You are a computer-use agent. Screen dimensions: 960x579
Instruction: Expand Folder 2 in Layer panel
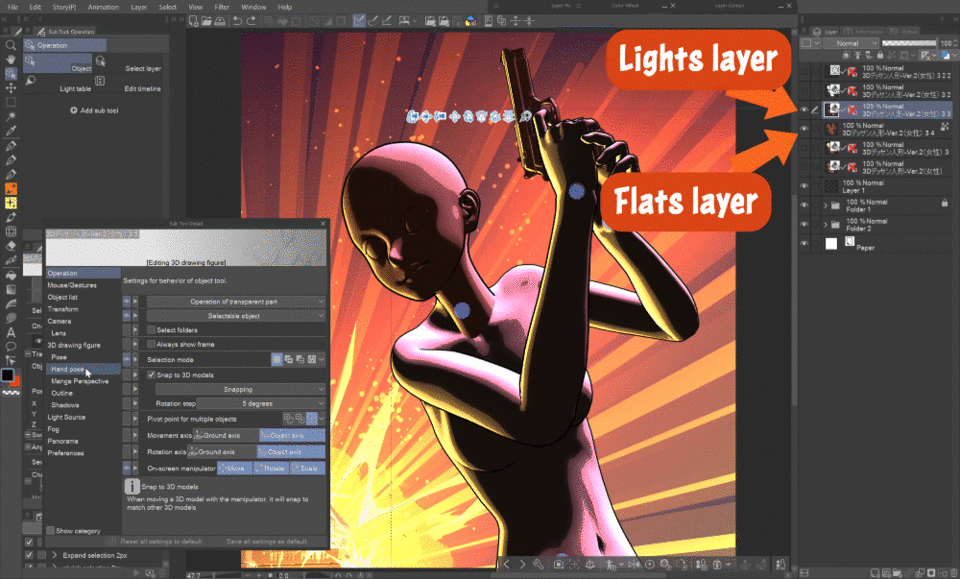[x=825, y=225]
